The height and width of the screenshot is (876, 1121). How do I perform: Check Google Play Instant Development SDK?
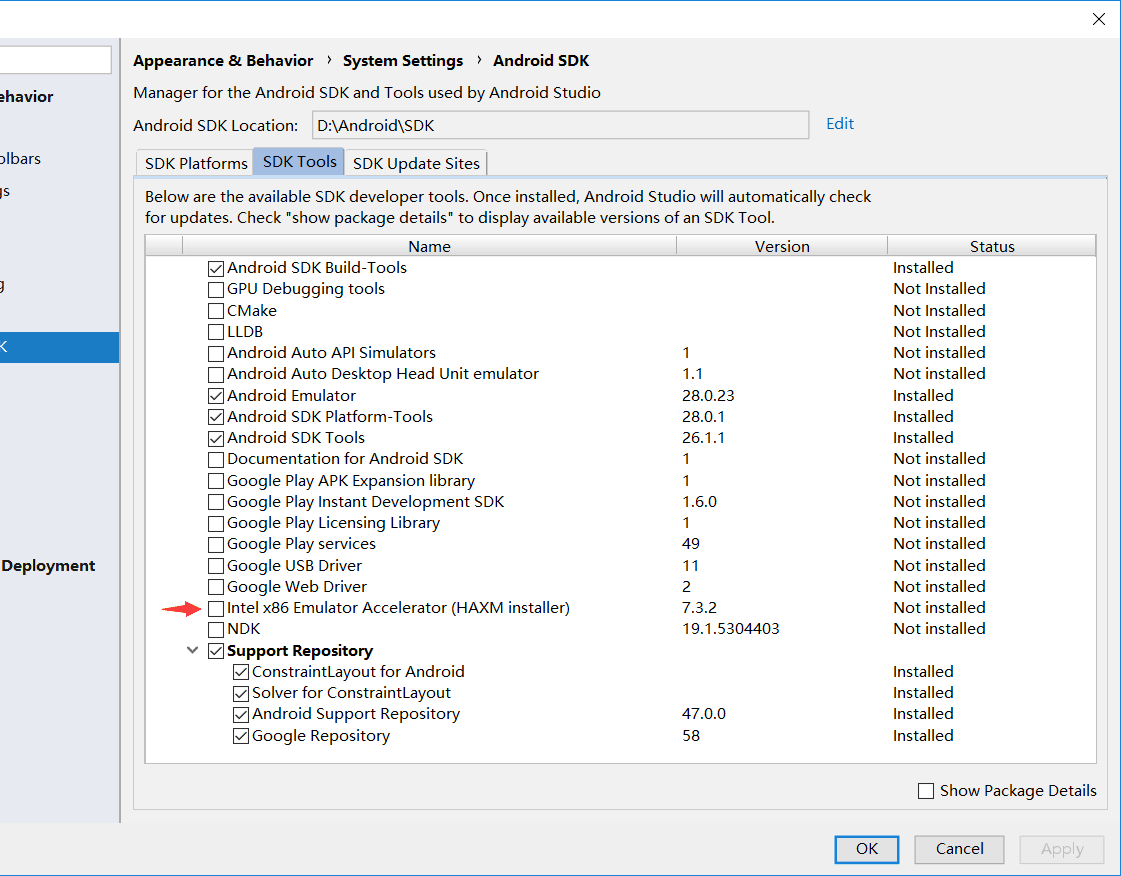215,502
